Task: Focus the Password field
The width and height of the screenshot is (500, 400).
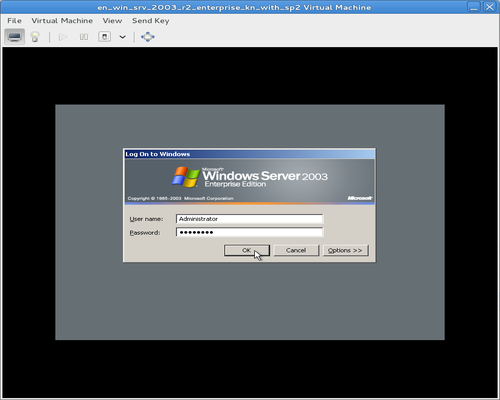Action: point(249,232)
